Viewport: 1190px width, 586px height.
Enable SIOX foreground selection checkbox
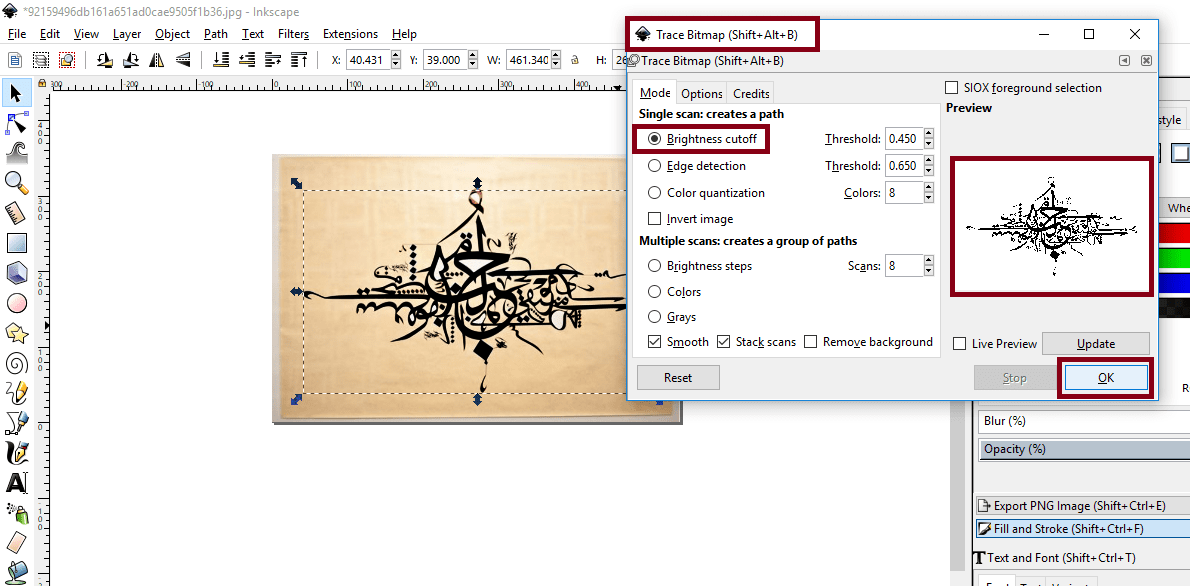point(951,88)
